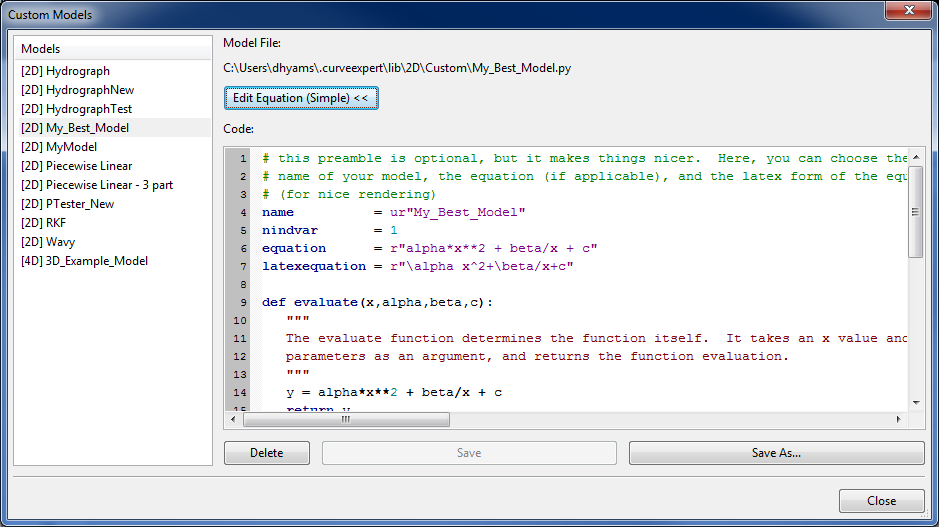This screenshot has height=527, width=939.
Task: Click the Models list column header
Action: 113,49
